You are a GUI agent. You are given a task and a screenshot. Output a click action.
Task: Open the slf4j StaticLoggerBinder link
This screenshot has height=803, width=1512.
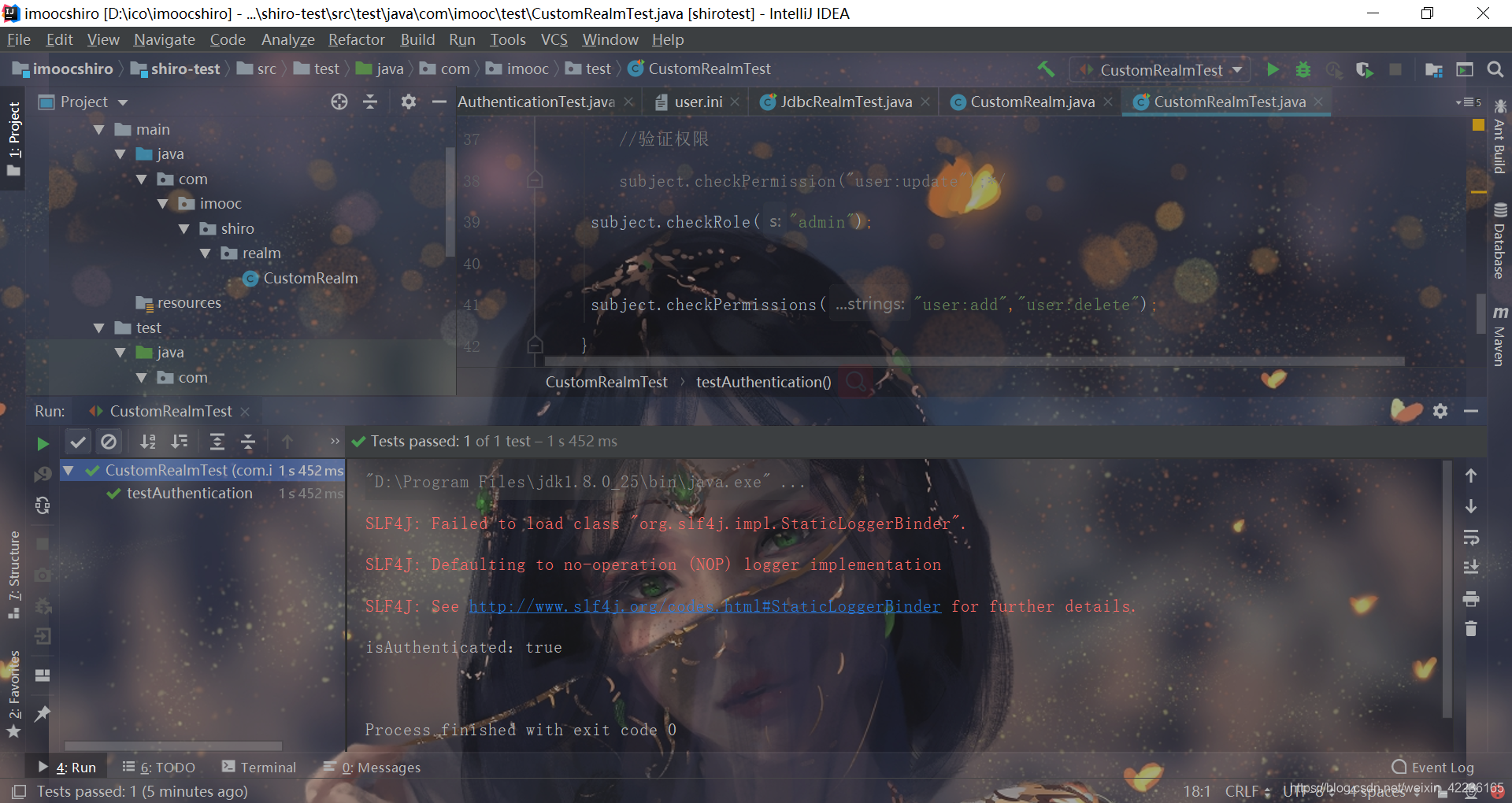705,606
